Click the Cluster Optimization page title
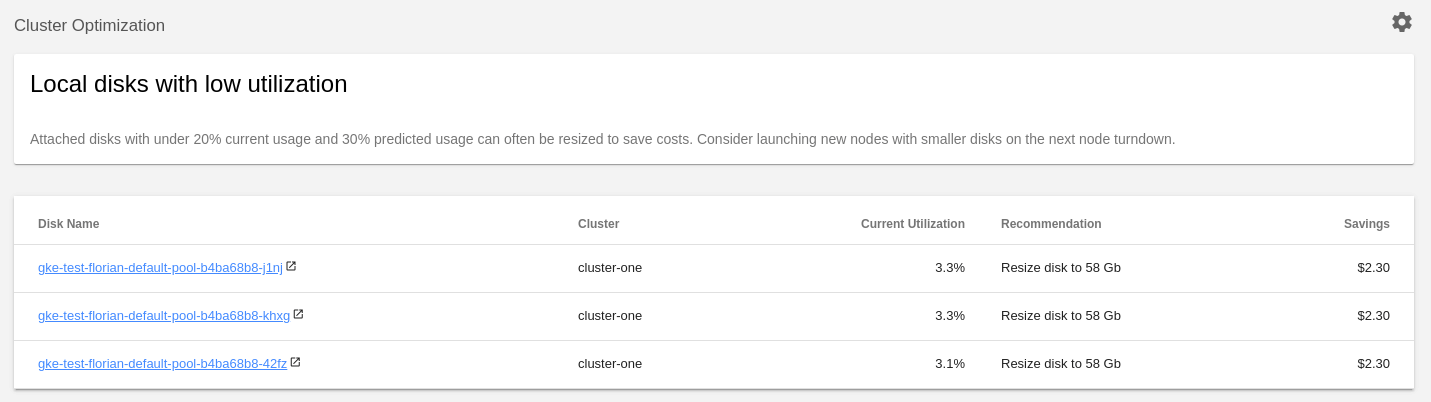The height and width of the screenshot is (402, 1431). pyautogui.click(x=89, y=26)
